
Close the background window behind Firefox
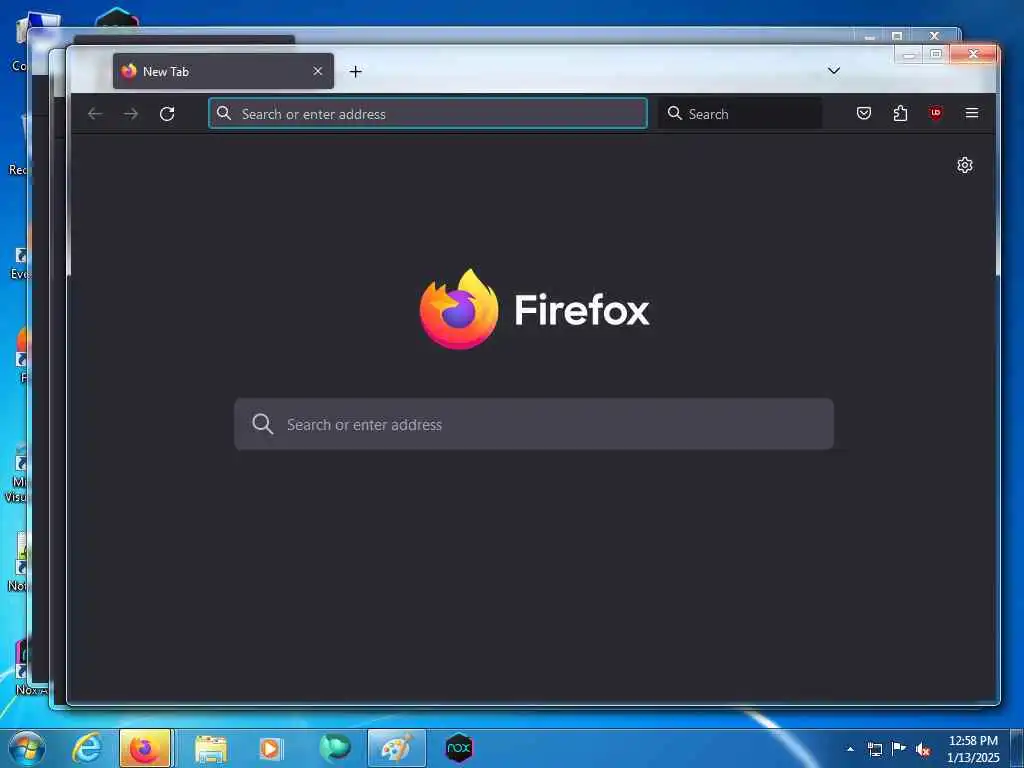click(934, 36)
